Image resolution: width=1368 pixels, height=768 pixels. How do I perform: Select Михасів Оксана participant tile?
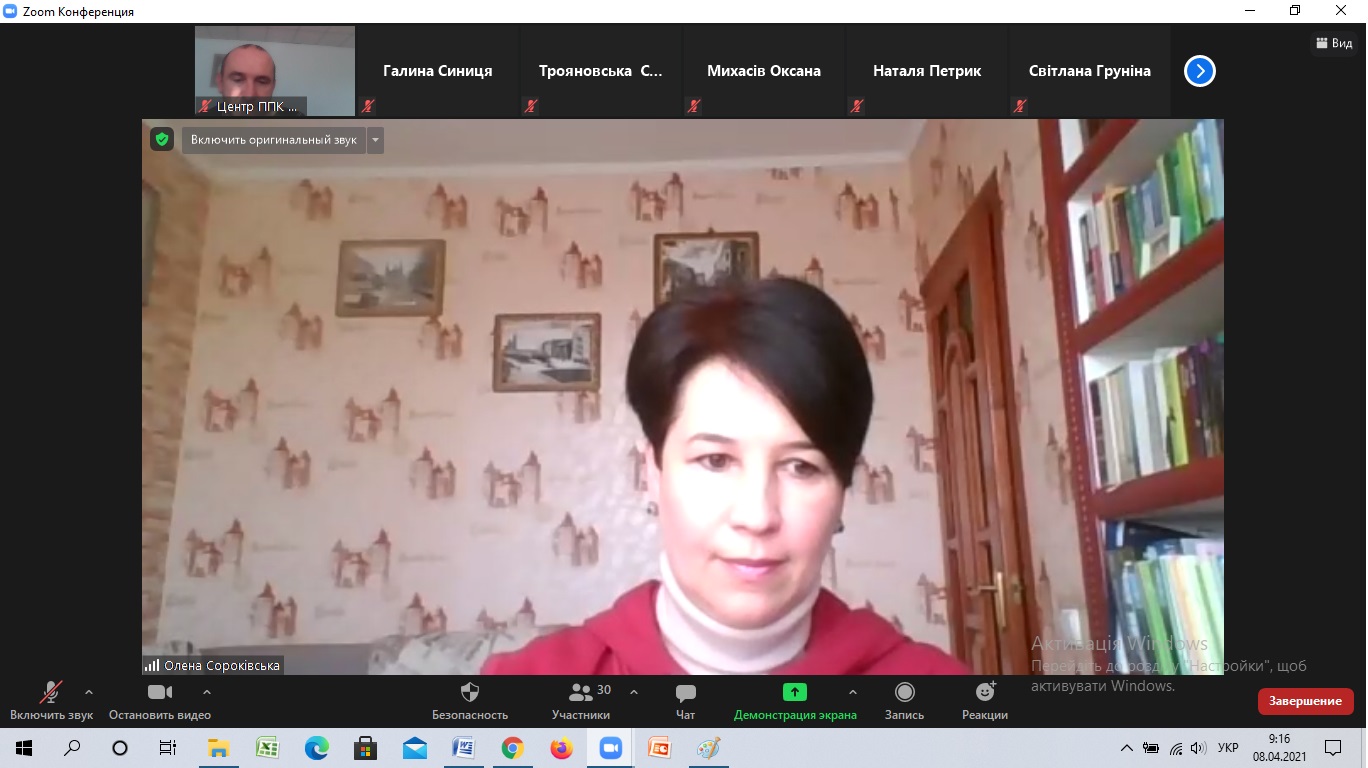pyautogui.click(x=764, y=71)
